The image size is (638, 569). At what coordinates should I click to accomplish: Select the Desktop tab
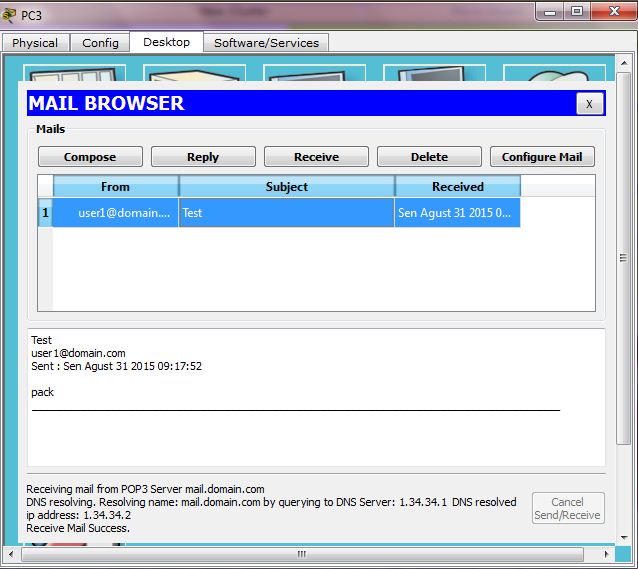point(166,42)
